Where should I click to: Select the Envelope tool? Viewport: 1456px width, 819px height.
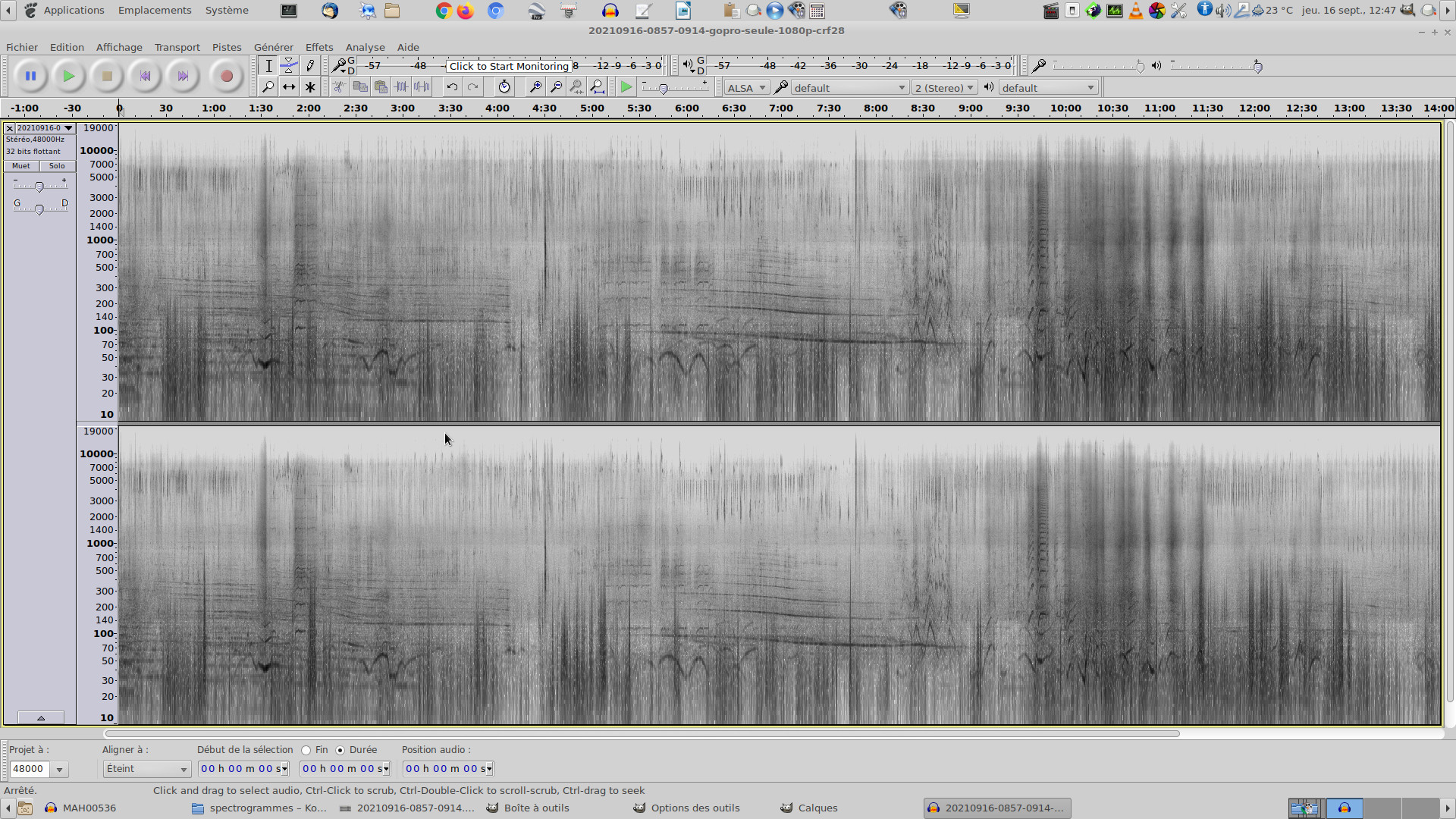click(289, 66)
